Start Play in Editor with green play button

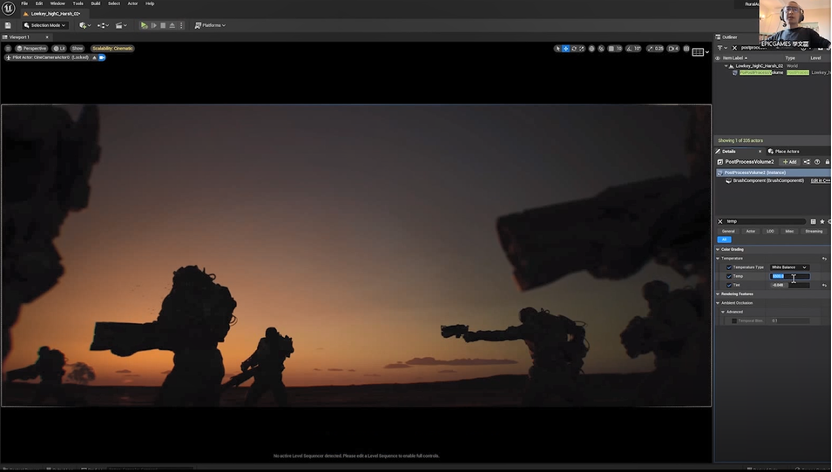[144, 25]
